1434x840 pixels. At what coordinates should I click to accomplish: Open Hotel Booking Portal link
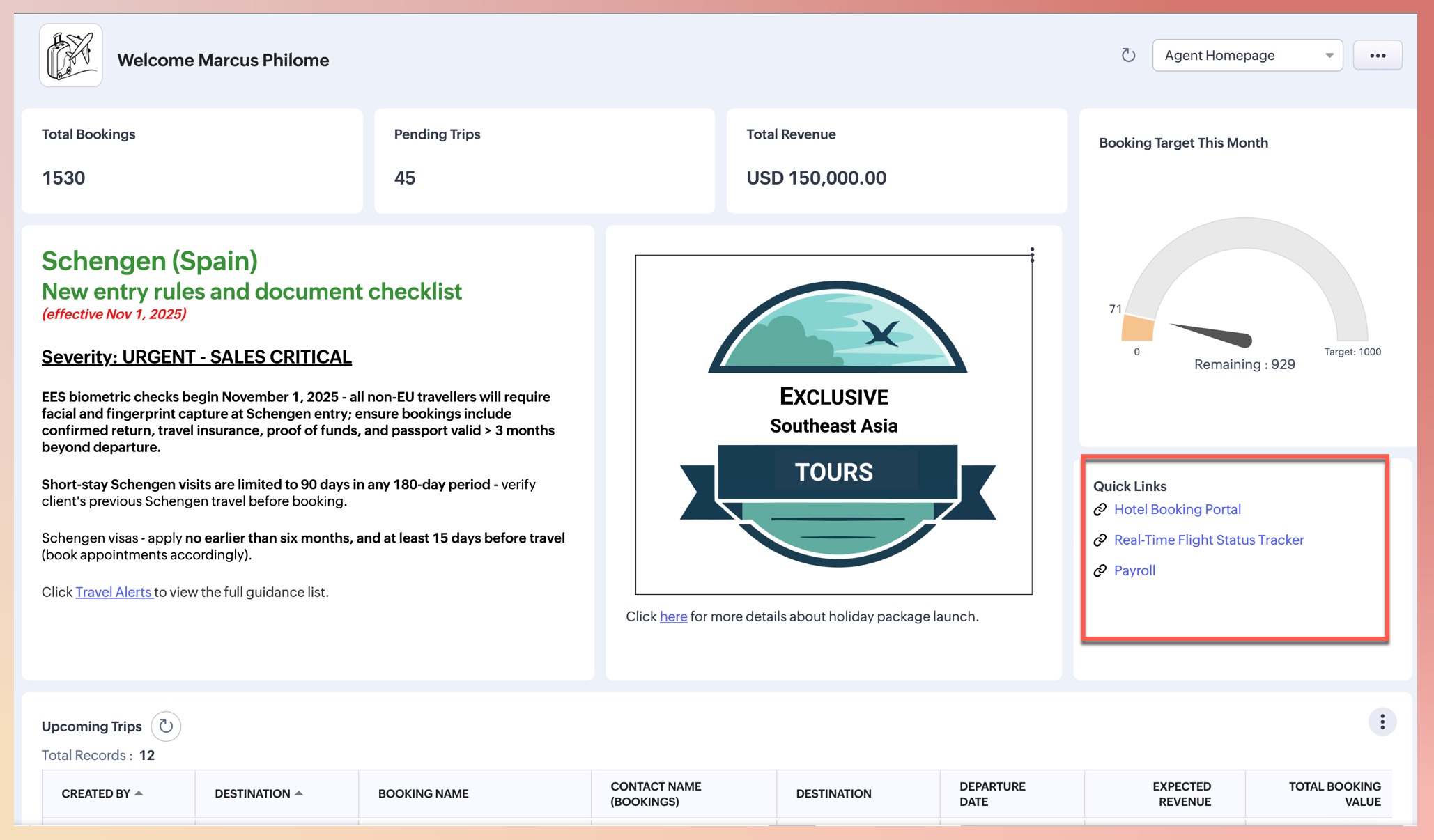click(x=1177, y=509)
